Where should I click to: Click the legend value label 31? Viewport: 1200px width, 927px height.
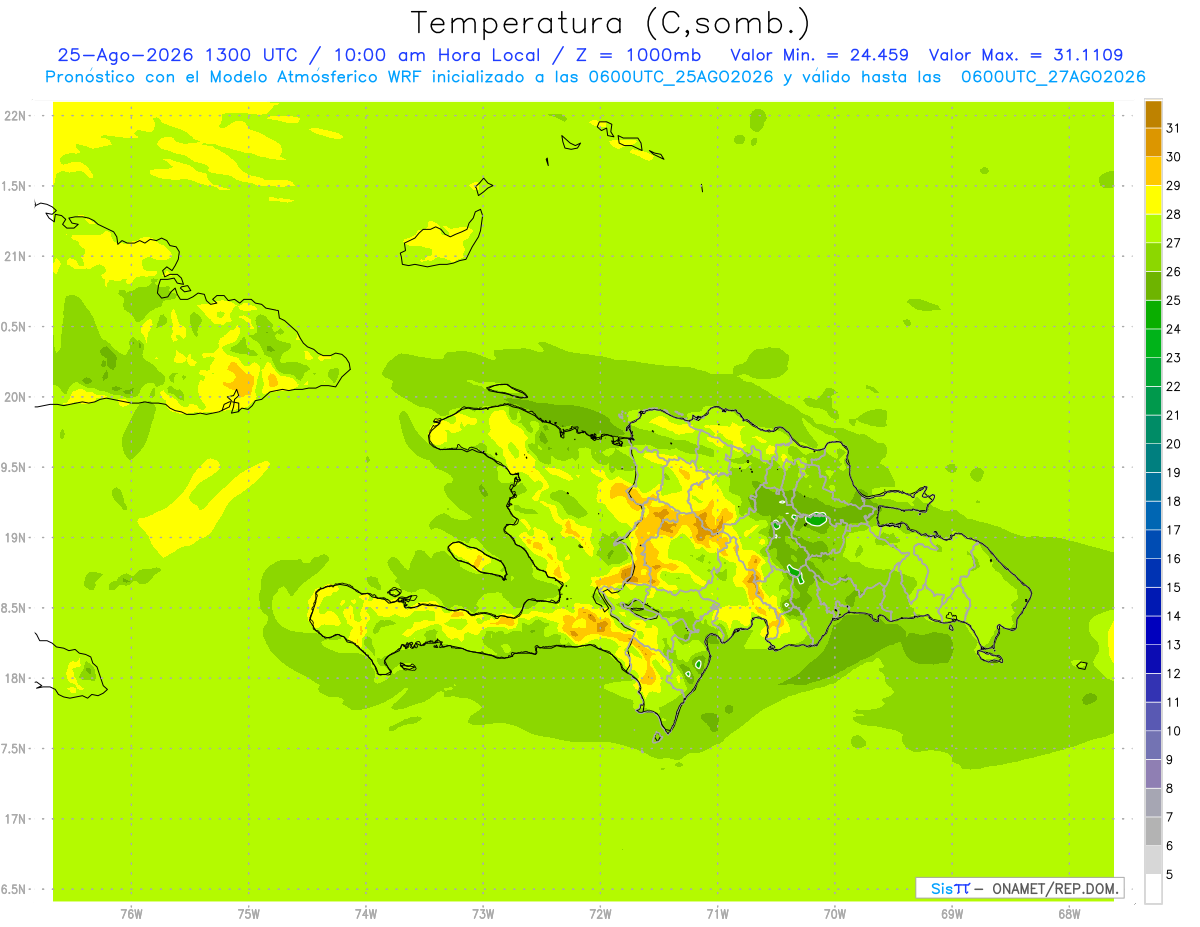[x=1174, y=128]
